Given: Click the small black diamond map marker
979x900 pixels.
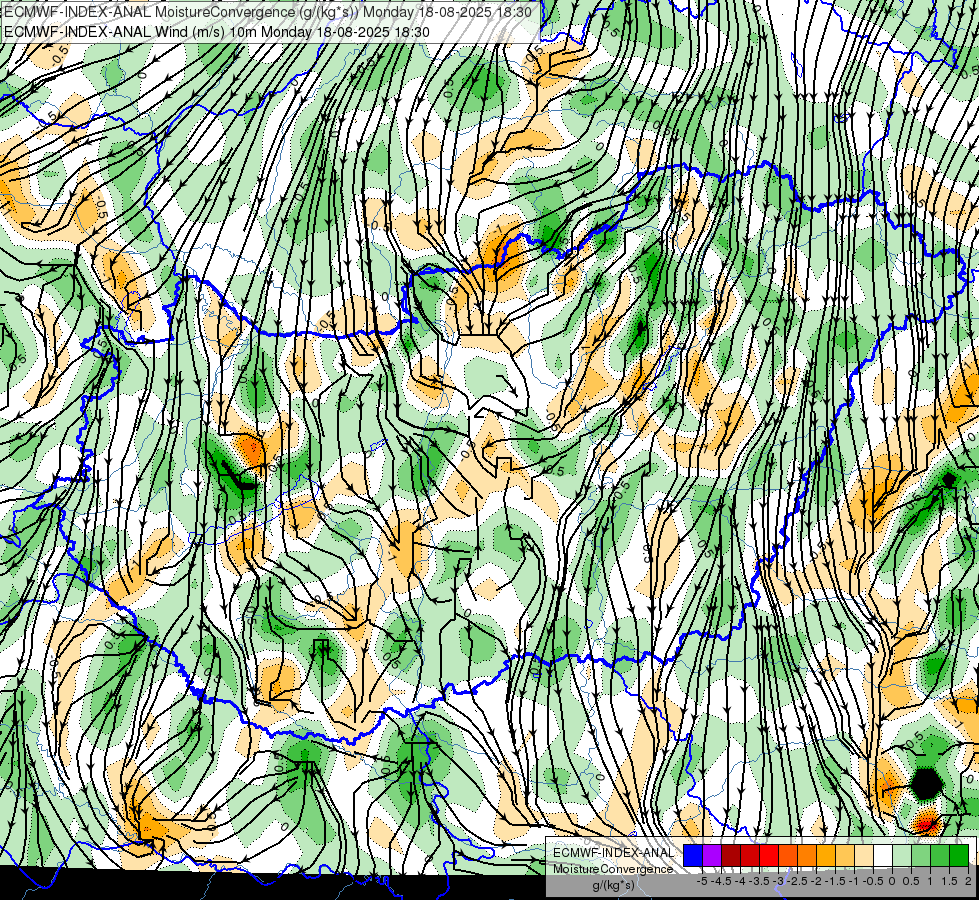Looking at the screenshot, I should (948, 480).
